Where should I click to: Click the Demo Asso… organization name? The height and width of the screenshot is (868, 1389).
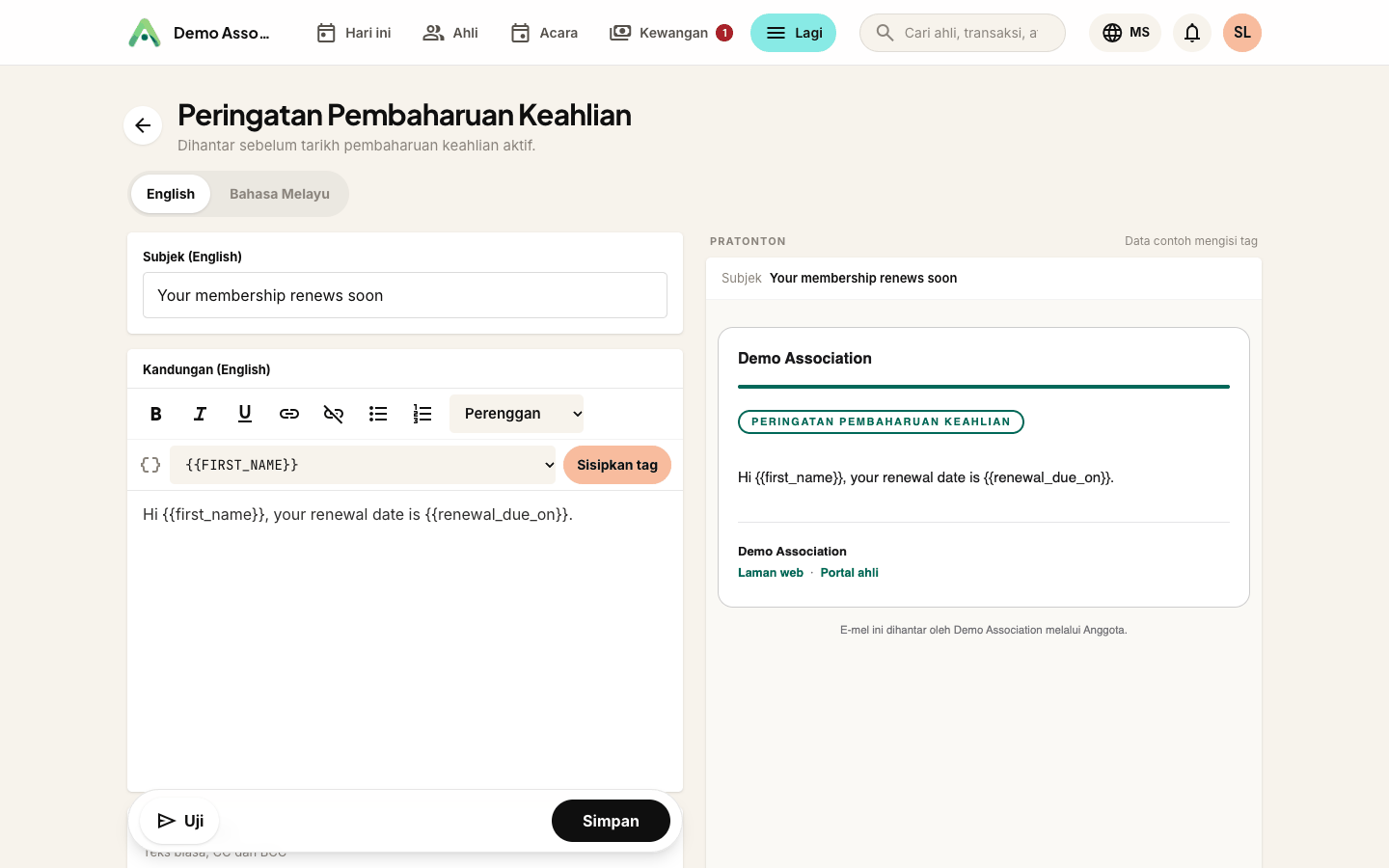[222, 33]
